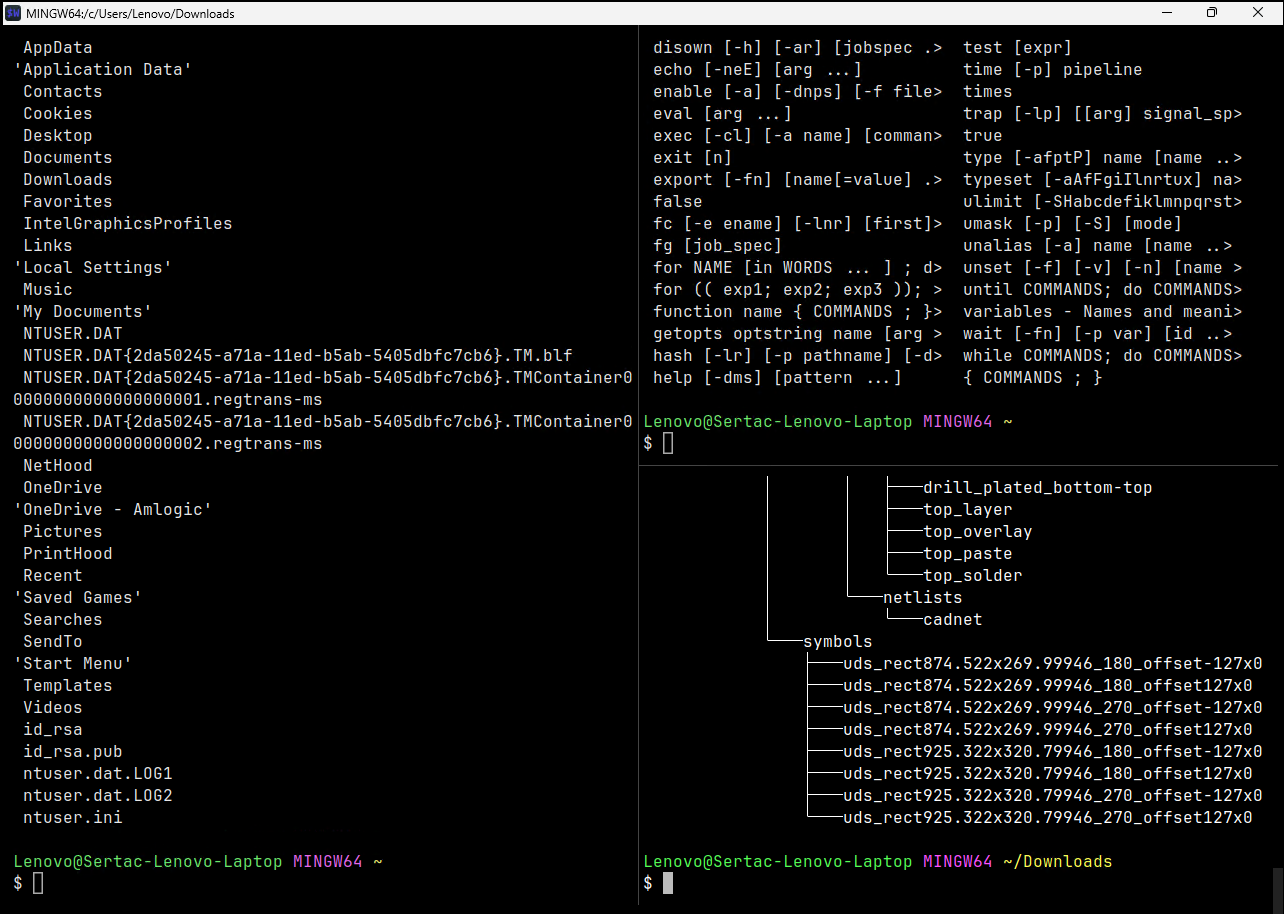This screenshot has height=914, width=1284.
Task: Select the 'Favorites' entry
Action: 68,202
